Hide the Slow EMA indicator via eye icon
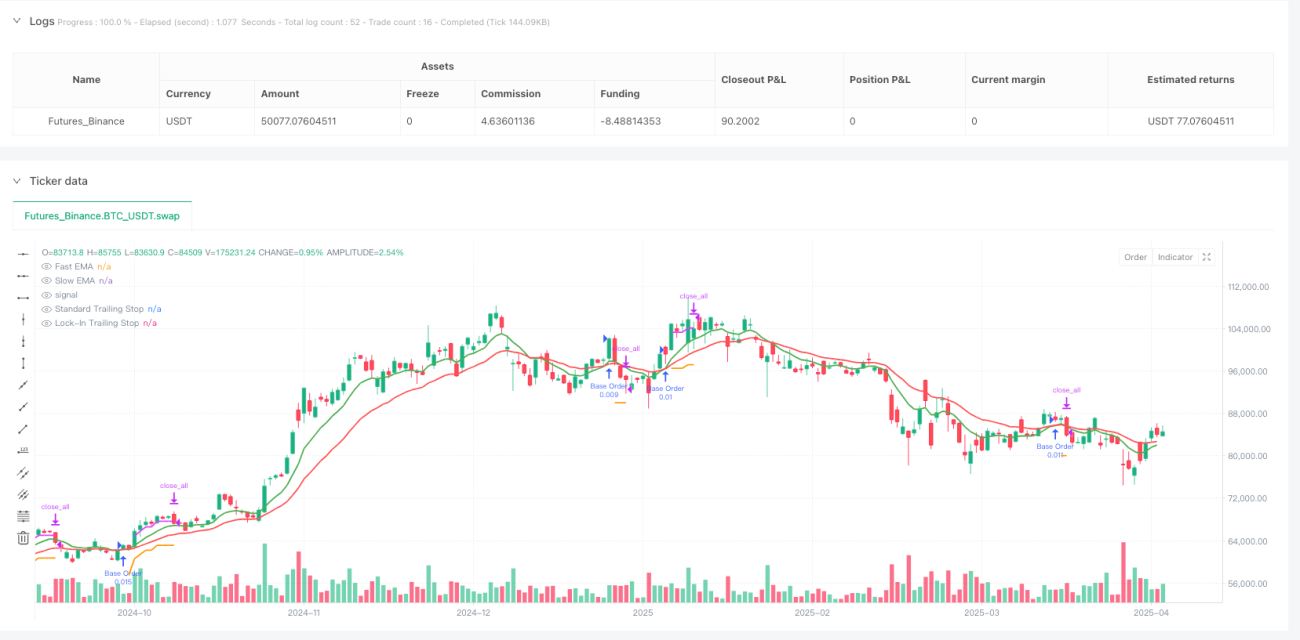The height and width of the screenshot is (640, 1300). click(x=46, y=281)
